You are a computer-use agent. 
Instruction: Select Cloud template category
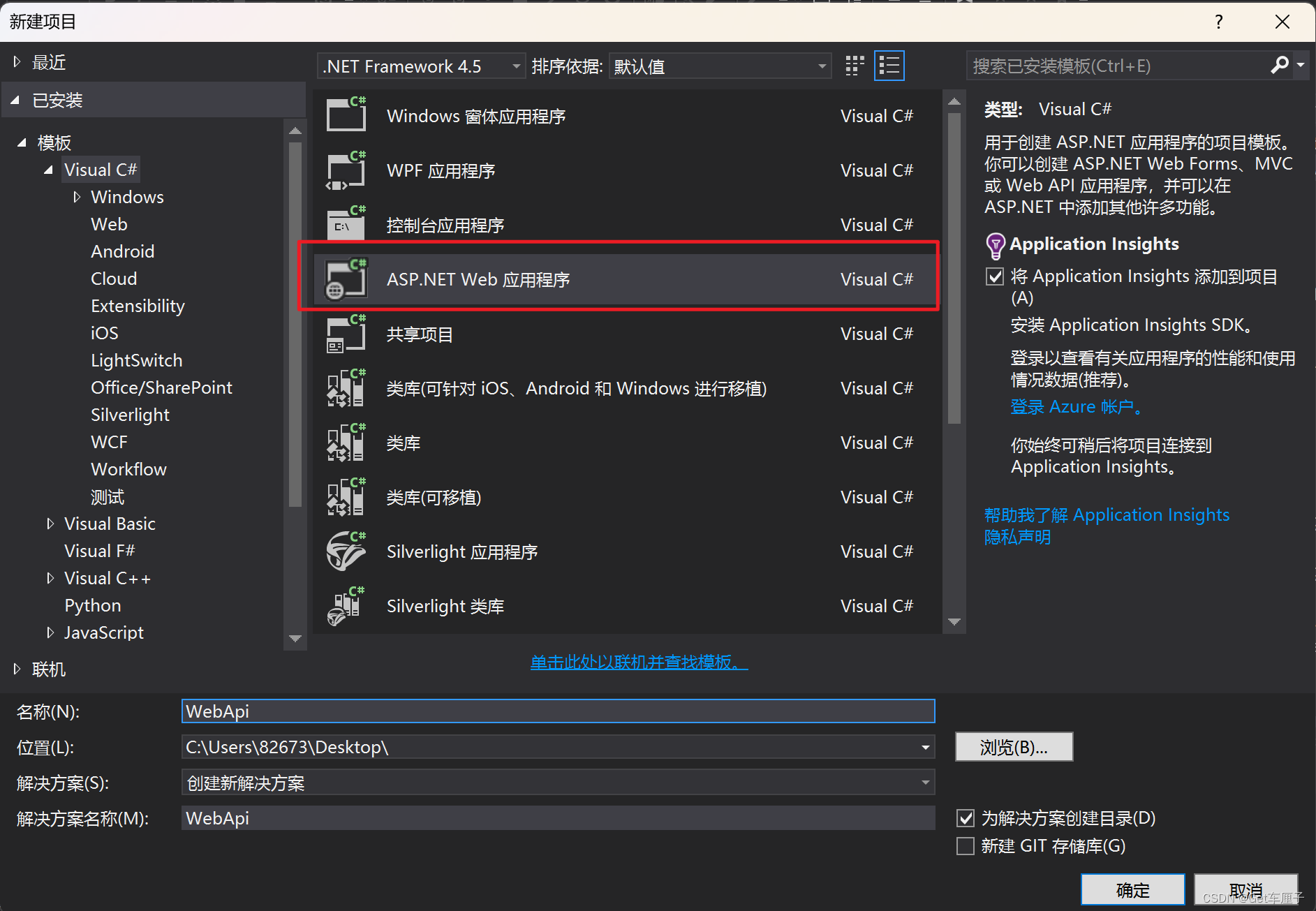pos(114,279)
